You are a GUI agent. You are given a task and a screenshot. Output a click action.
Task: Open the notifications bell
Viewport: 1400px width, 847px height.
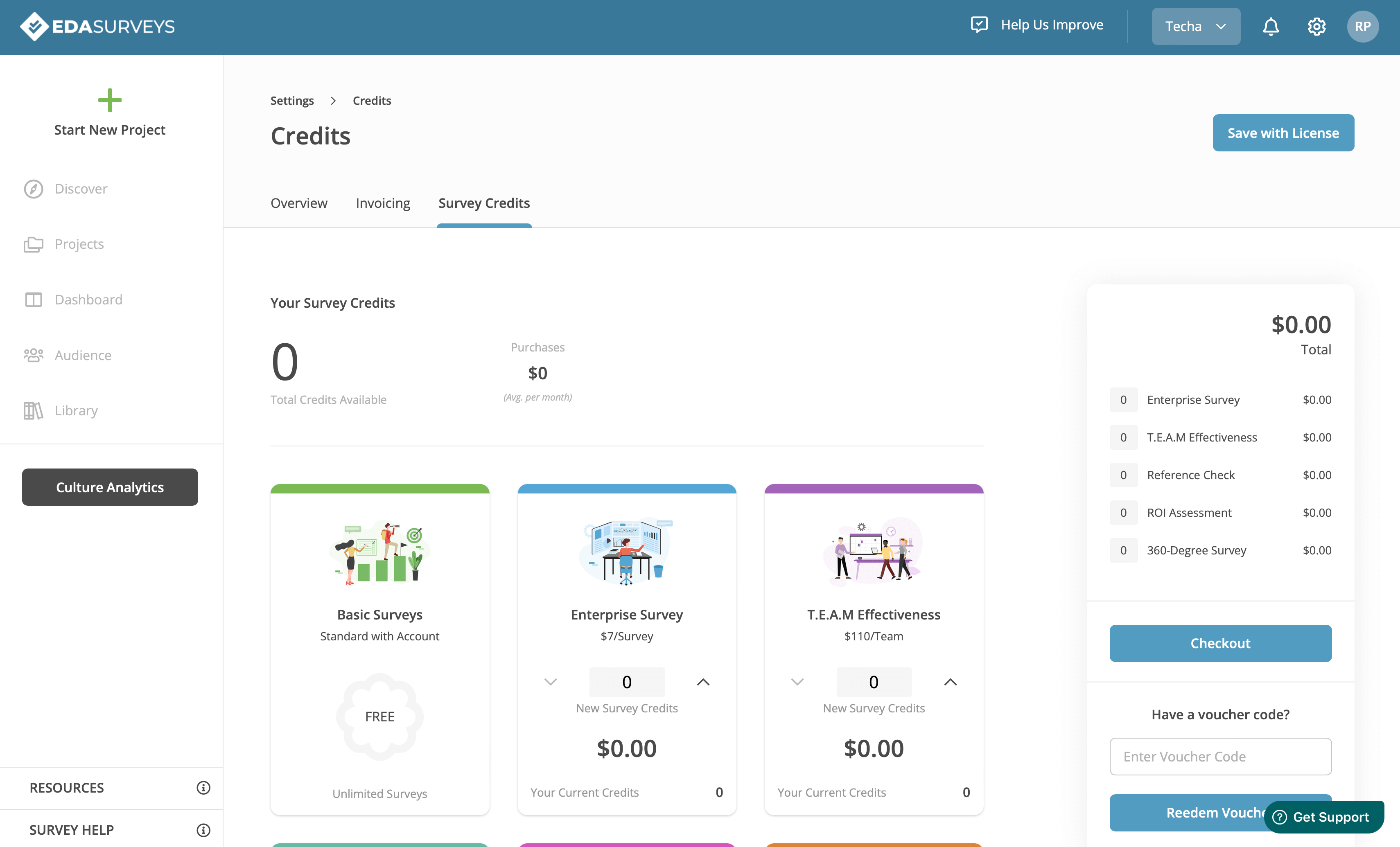(x=1271, y=27)
